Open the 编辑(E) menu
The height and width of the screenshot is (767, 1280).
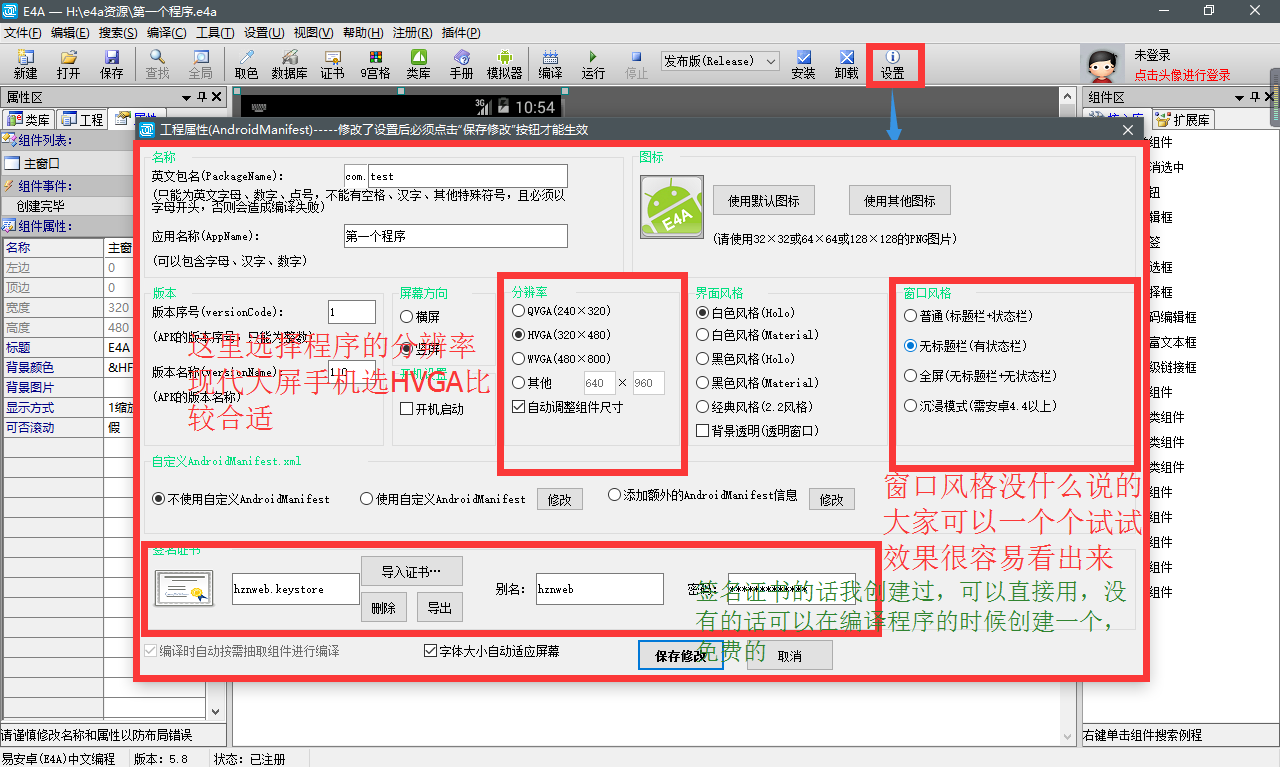tap(70, 33)
